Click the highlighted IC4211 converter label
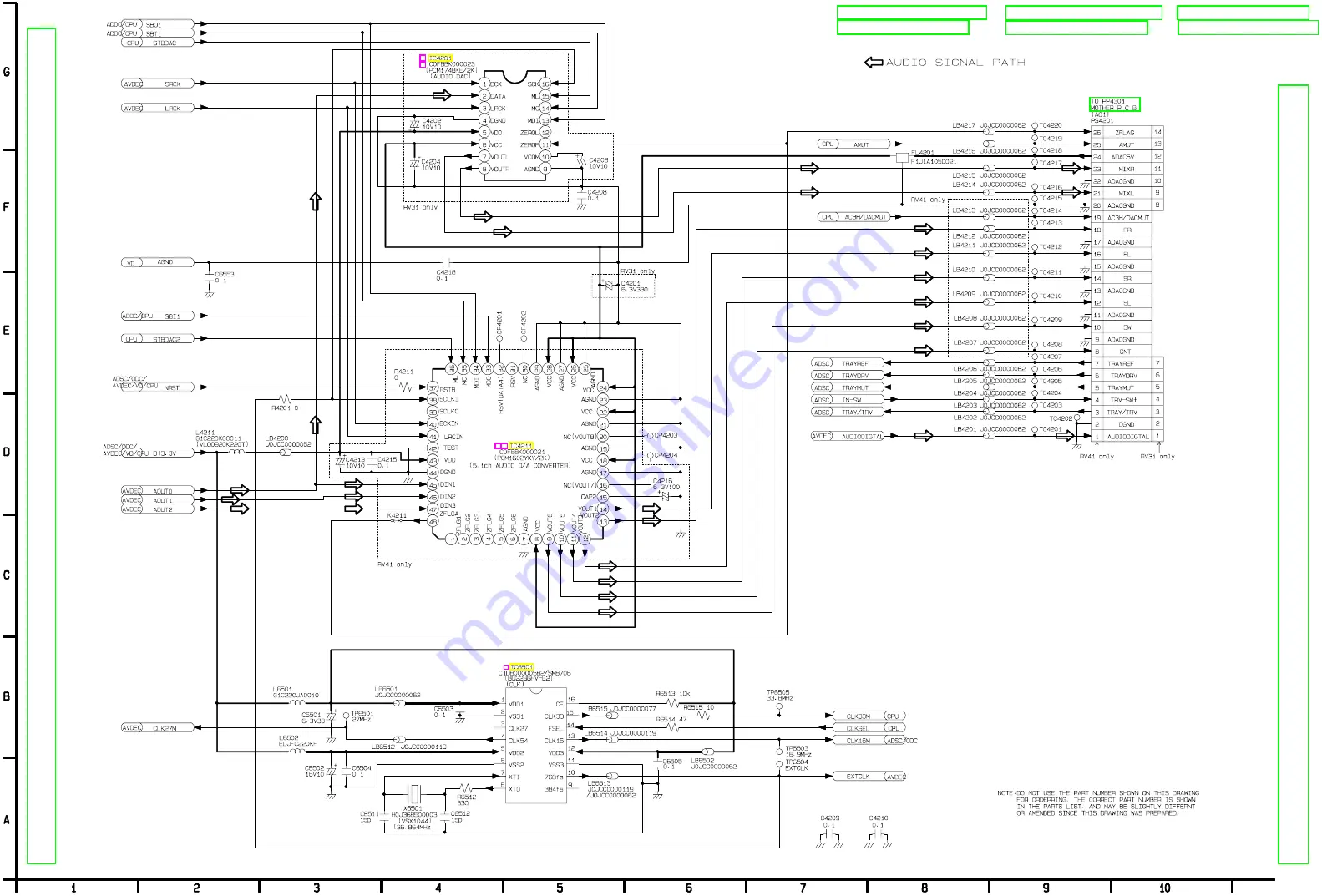 pyautogui.click(x=520, y=446)
